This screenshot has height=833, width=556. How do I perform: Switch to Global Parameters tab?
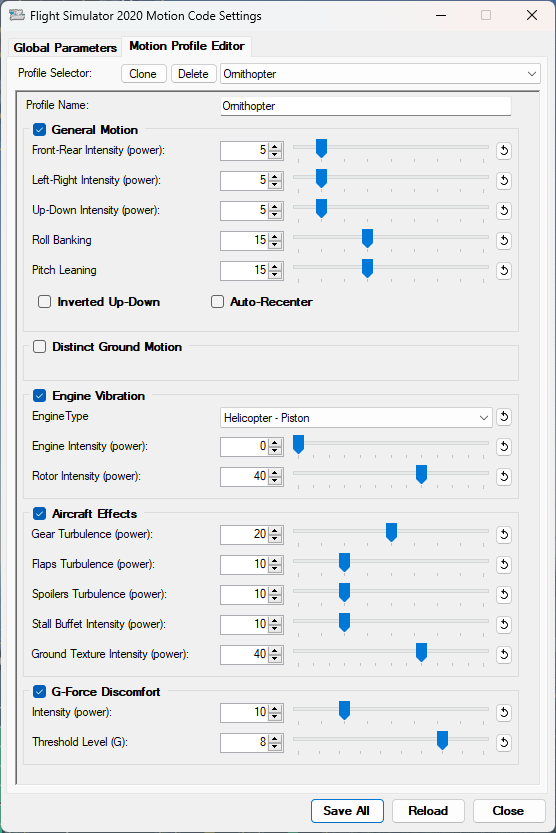pyautogui.click(x=65, y=48)
